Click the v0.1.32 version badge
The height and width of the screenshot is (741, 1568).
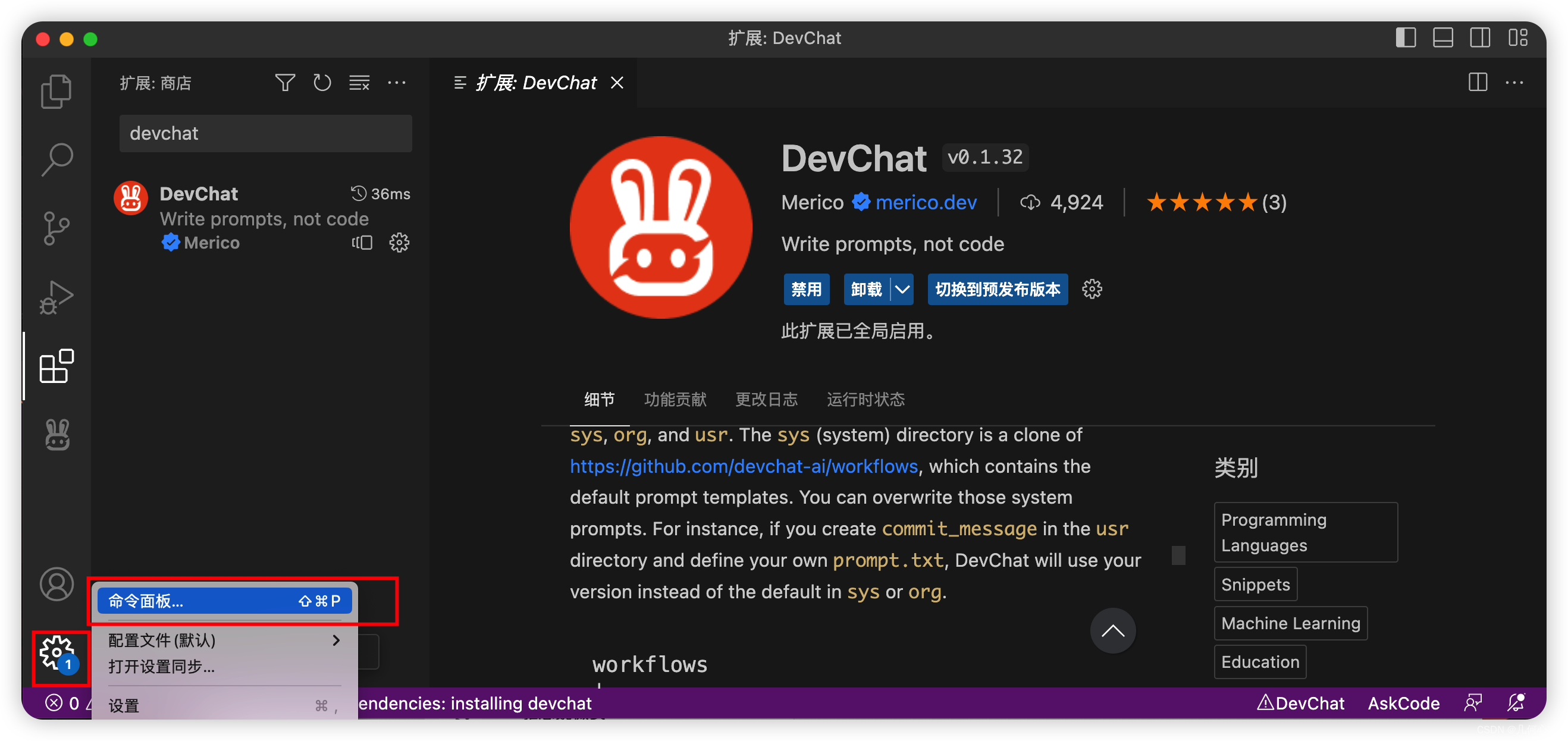985,158
